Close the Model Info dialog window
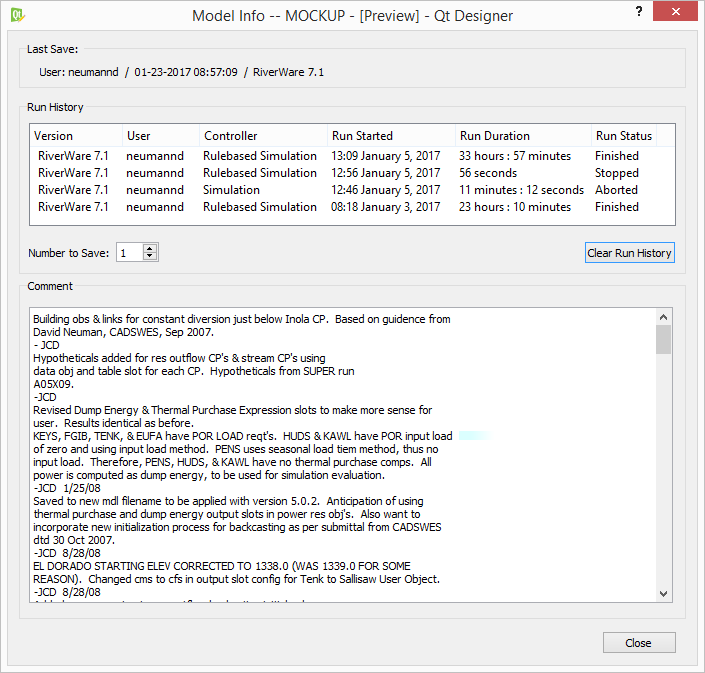This screenshot has height=673, width=705. [x=675, y=12]
